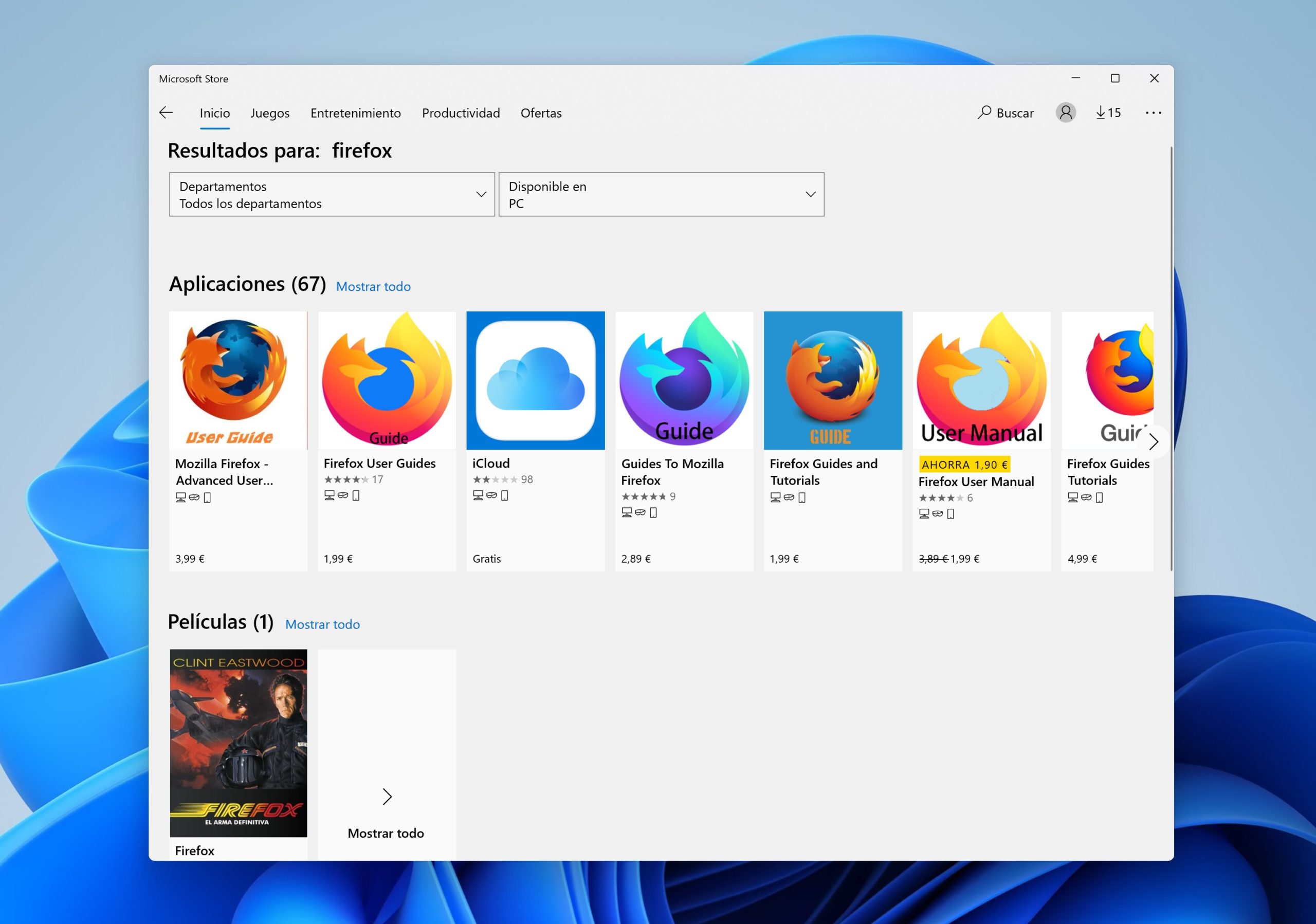Expand the Departamentos dropdown
1316x924 pixels.
tap(331, 195)
